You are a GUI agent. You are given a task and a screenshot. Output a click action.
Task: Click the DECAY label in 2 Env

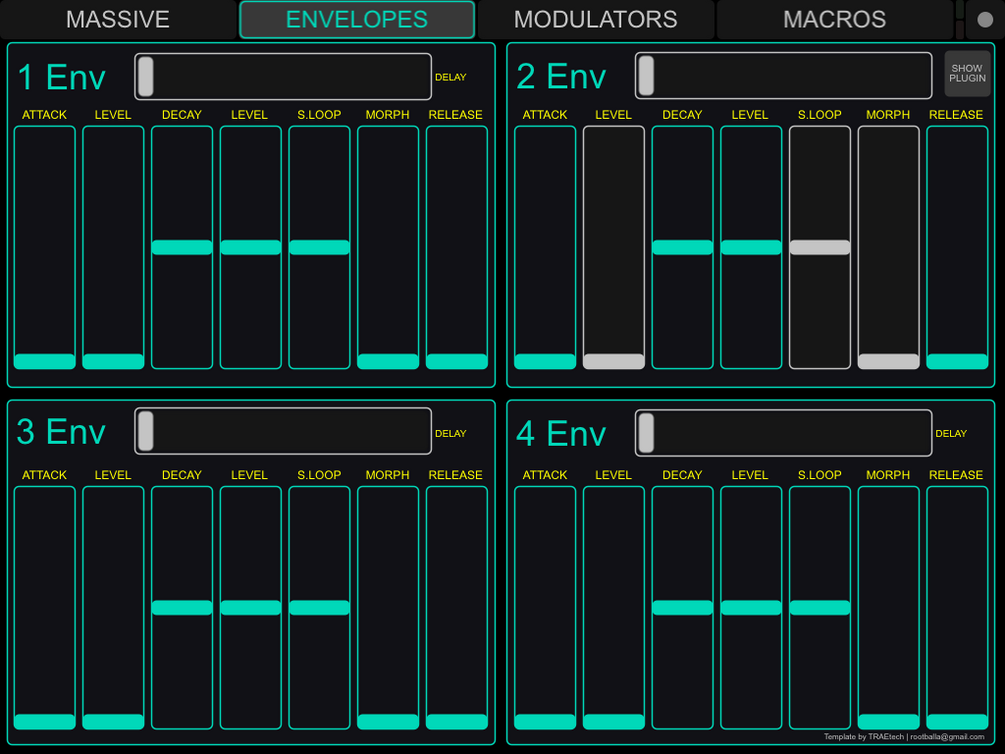click(682, 115)
